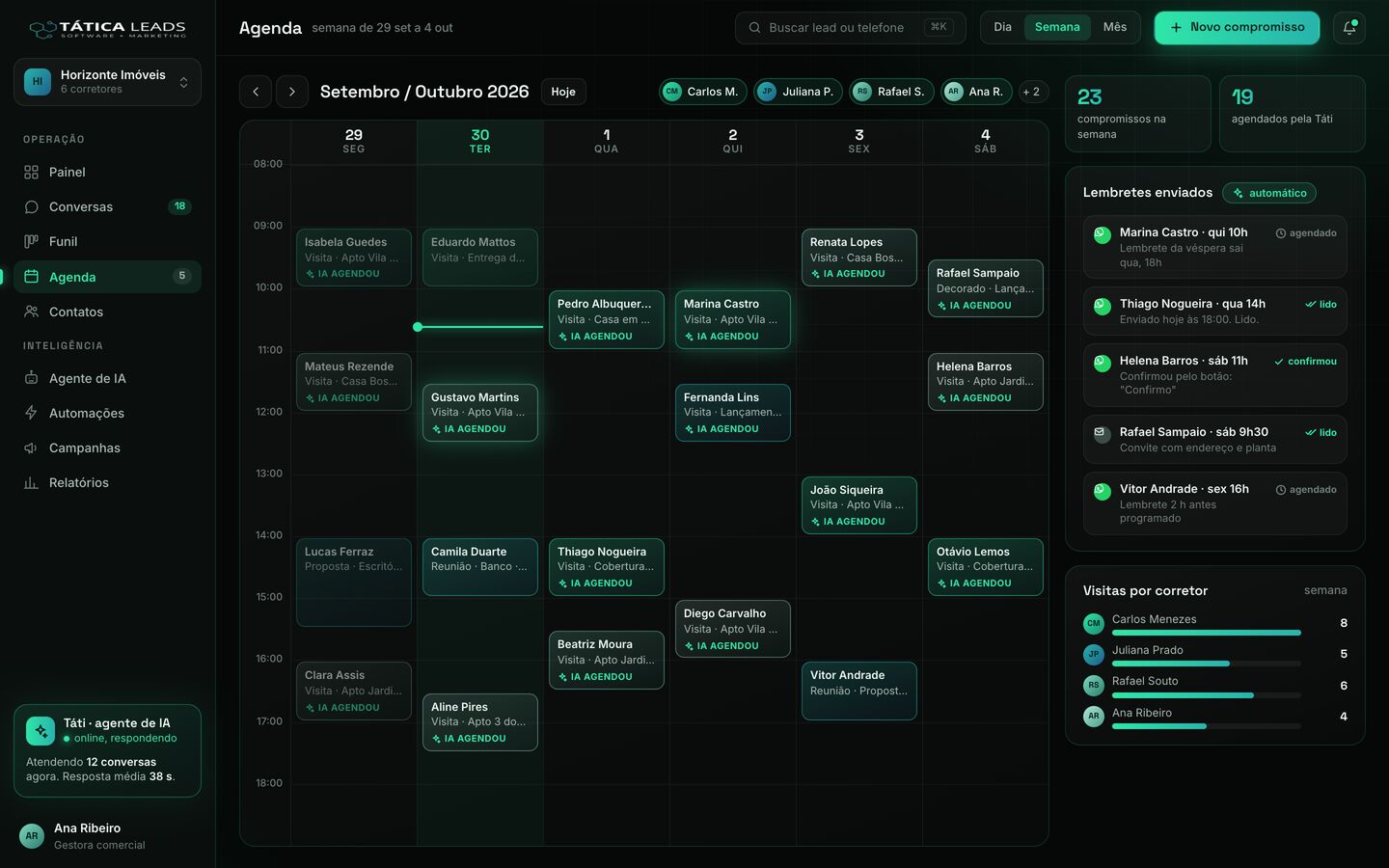
Task: Open Thiago Nogueira qua 14h reminder
Action: (1215, 311)
